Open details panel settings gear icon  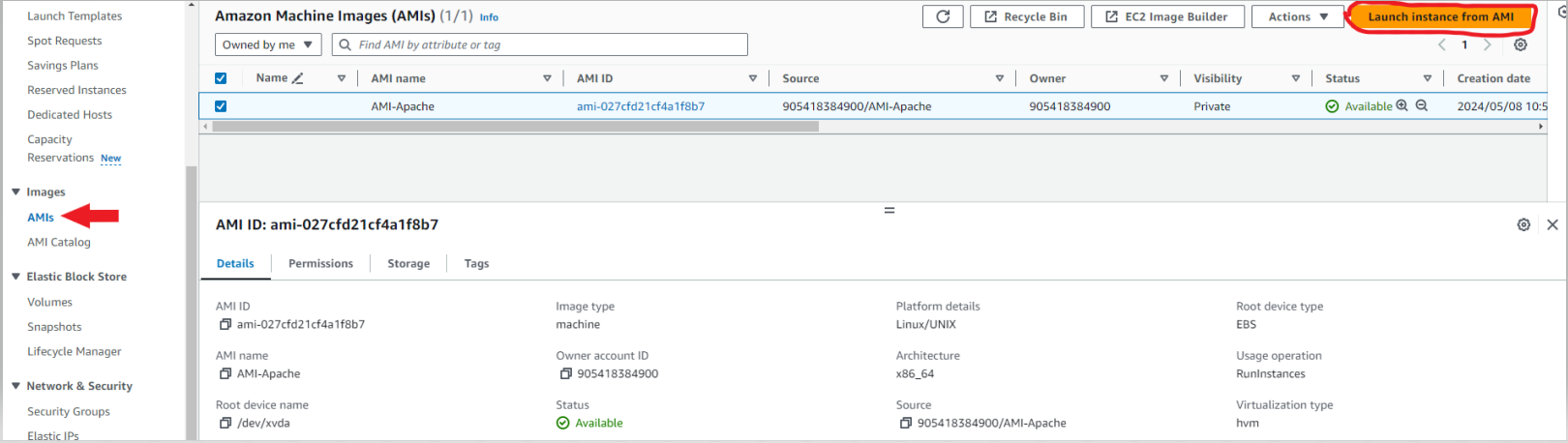coord(1523,224)
